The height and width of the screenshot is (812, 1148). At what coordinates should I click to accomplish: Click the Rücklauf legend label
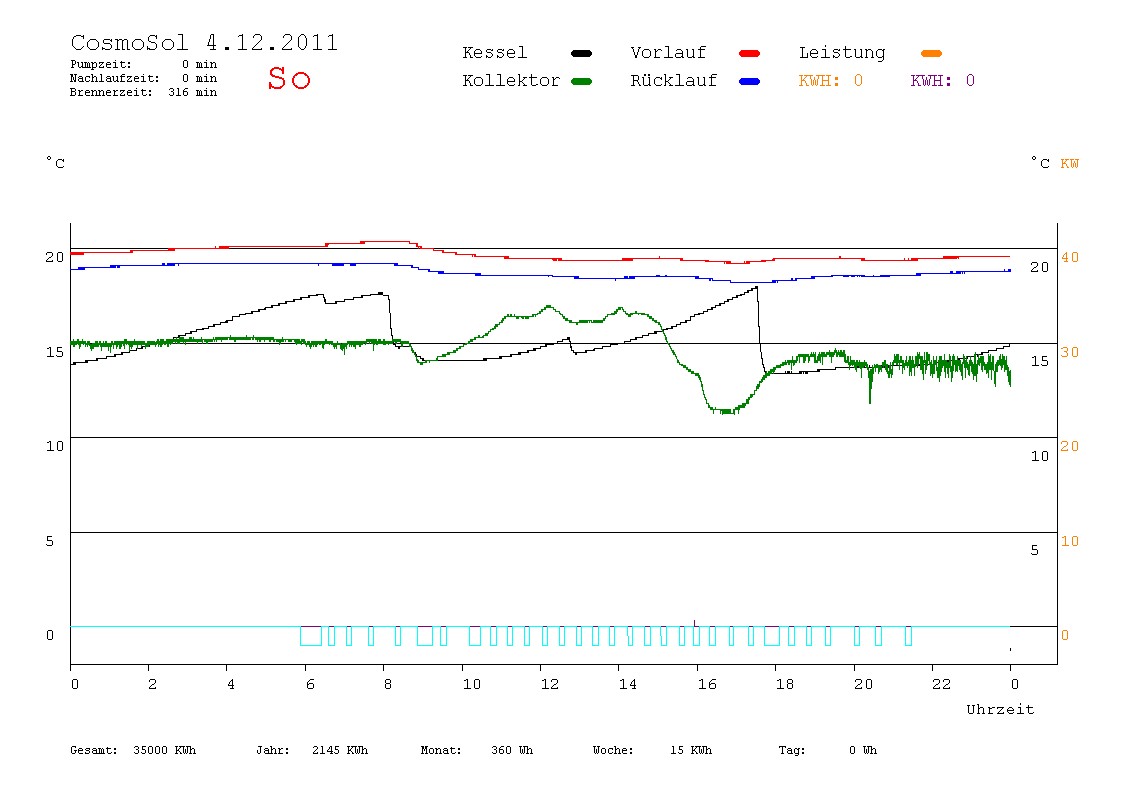(x=674, y=81)
